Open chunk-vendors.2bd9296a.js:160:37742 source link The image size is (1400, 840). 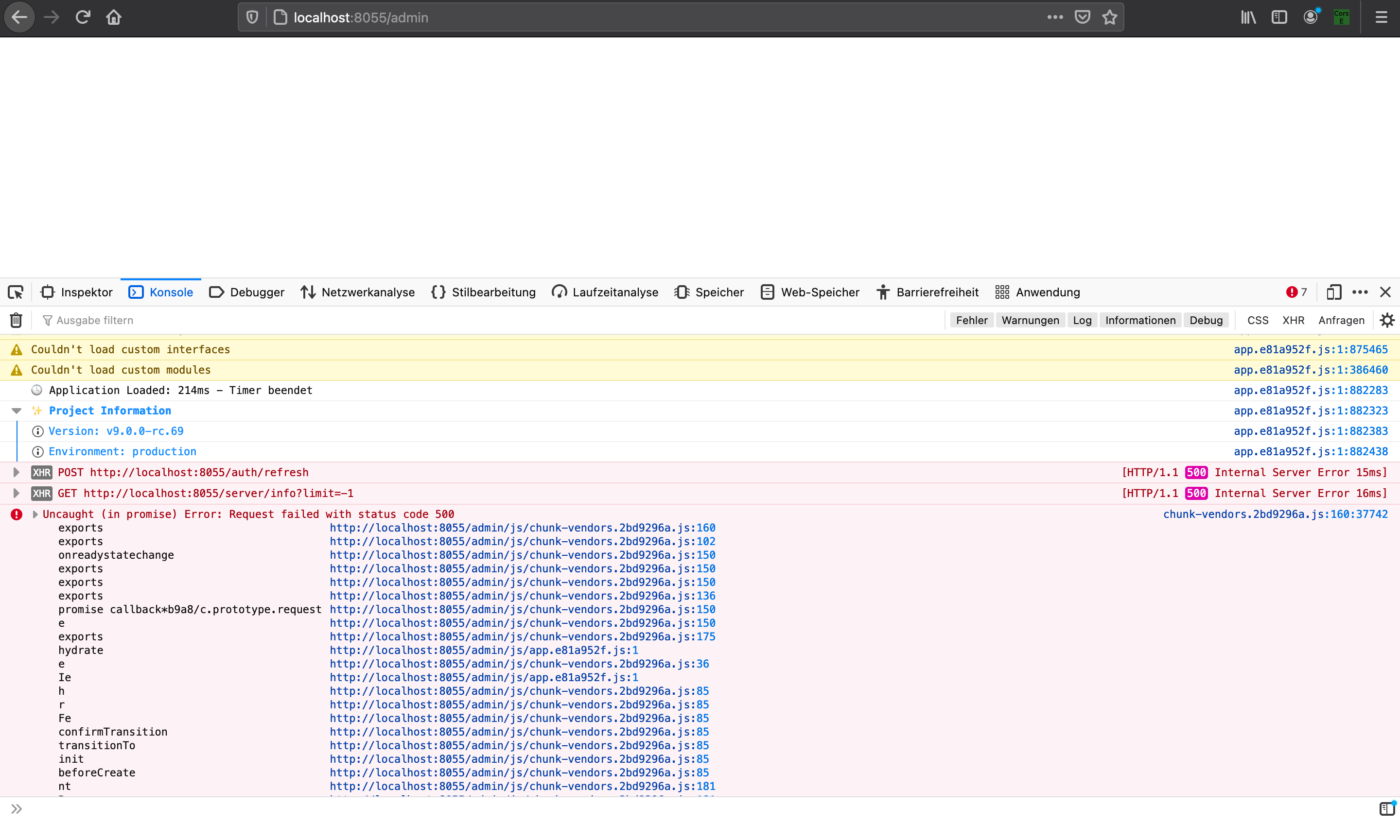click(x=1276, y=514)
